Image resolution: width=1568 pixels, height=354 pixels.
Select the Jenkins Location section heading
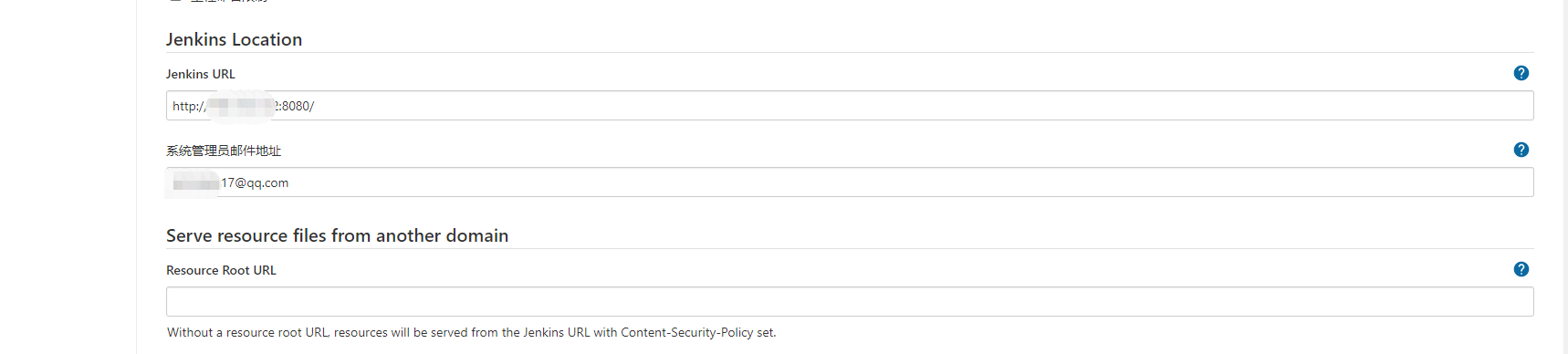[234, 39]
